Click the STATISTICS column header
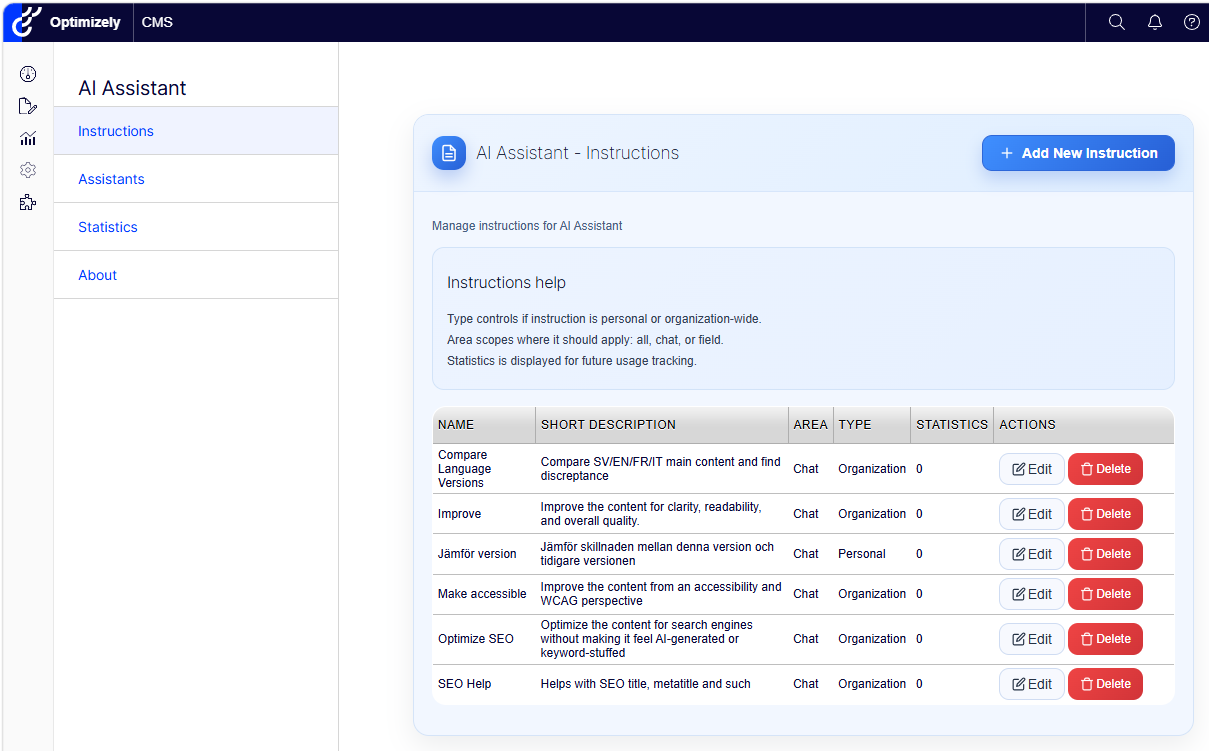The width and height of the screenshot is (1209, 751). (951, 425)
